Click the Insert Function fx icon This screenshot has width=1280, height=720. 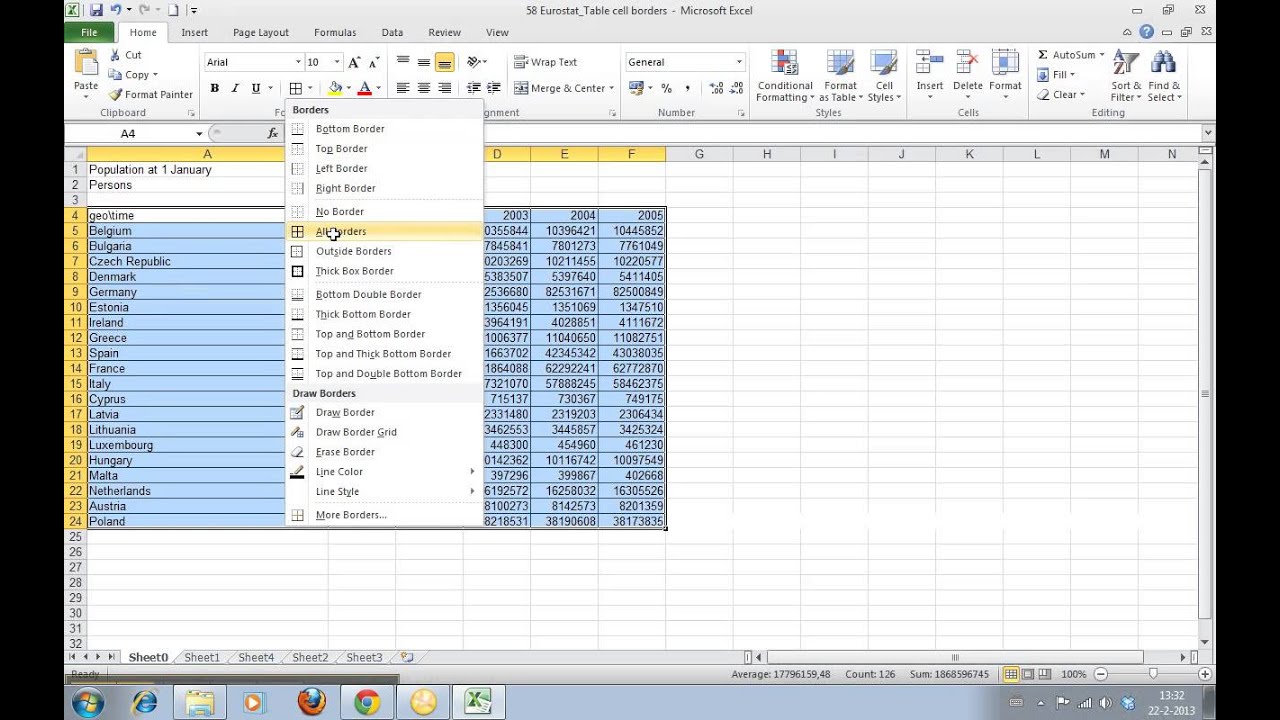pyautogui.click(x=273, y=133)
